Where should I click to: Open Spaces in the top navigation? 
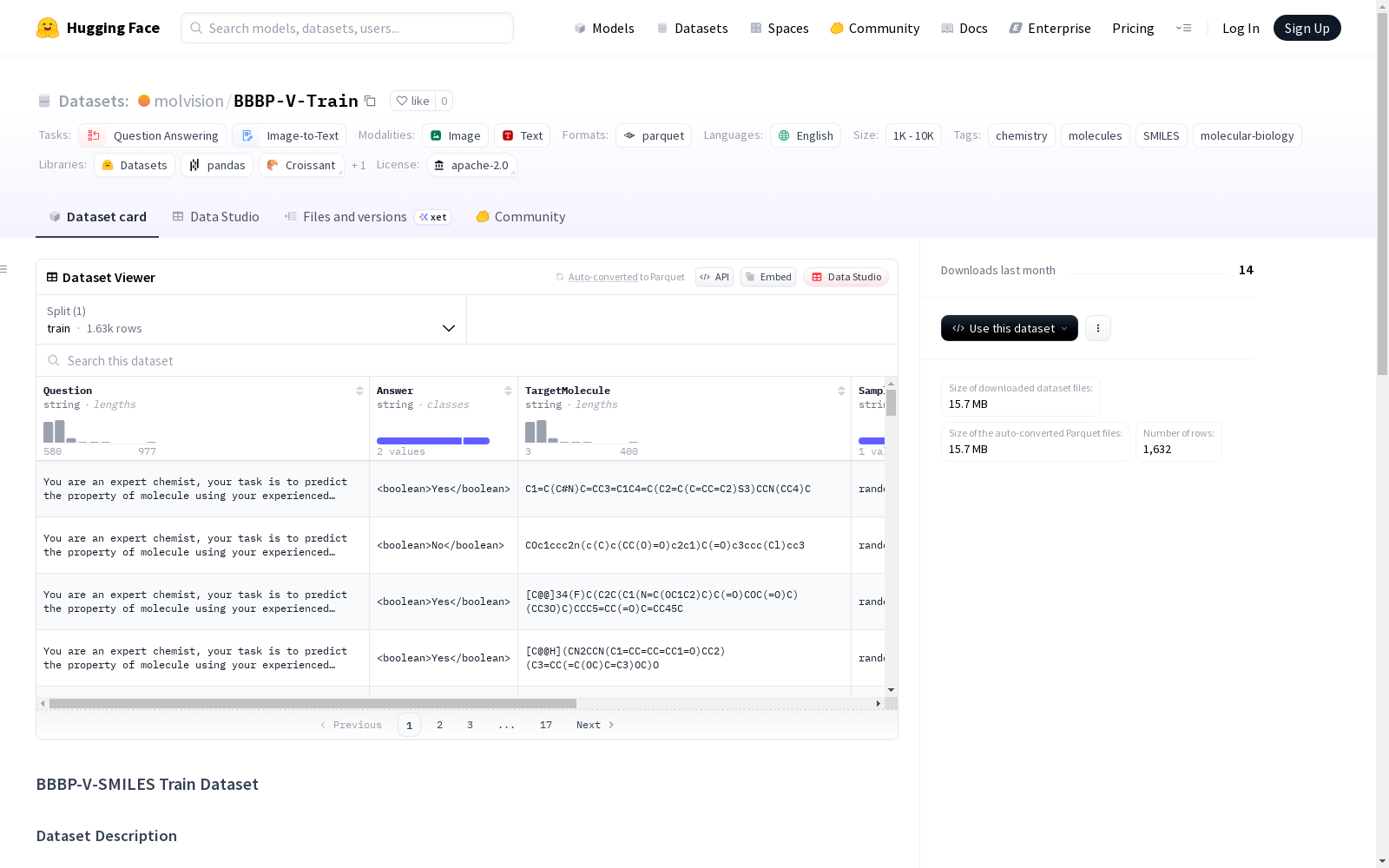click(x=779, y=28)
